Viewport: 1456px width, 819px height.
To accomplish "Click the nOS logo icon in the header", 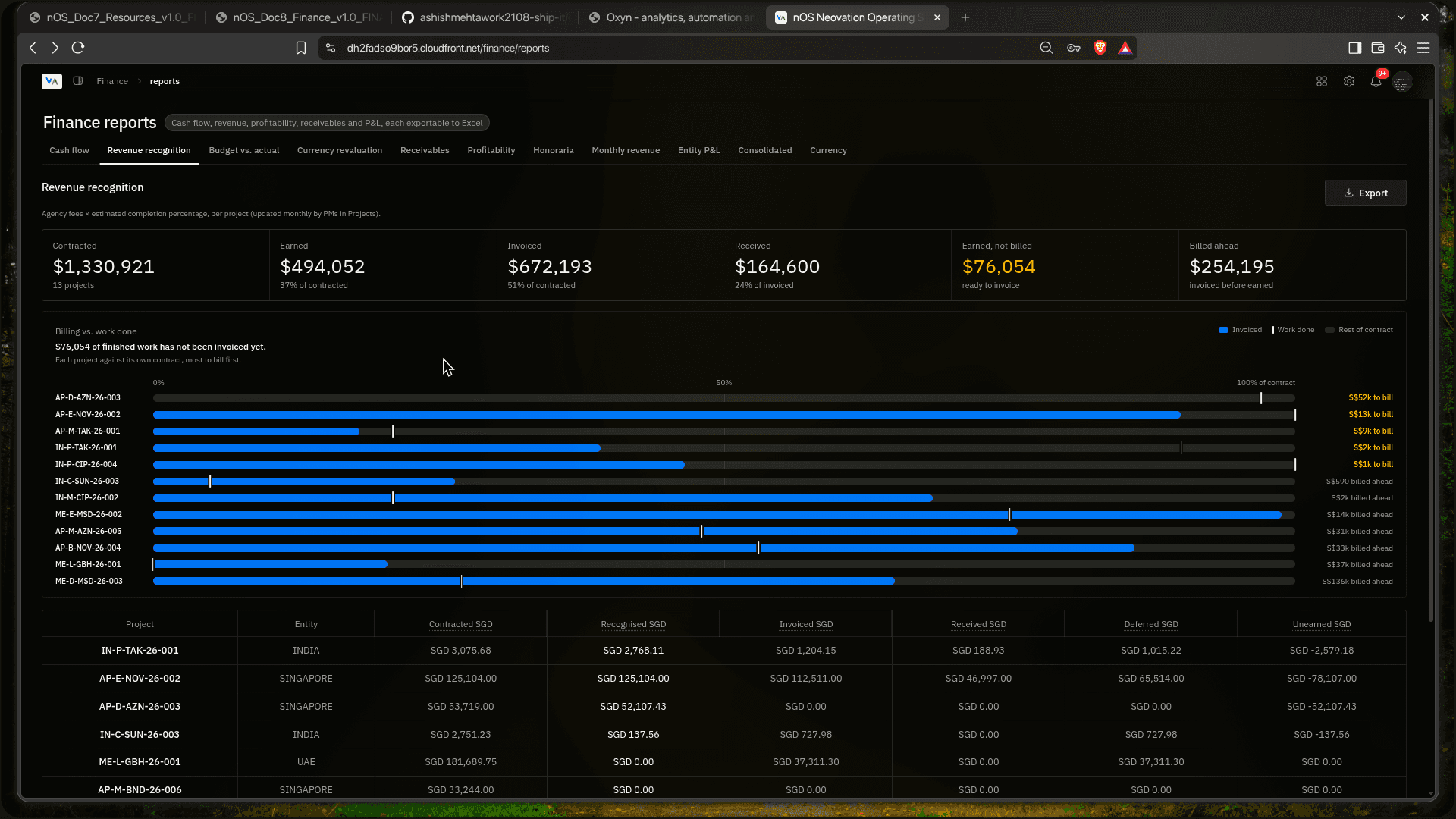I will coord(52,81).
